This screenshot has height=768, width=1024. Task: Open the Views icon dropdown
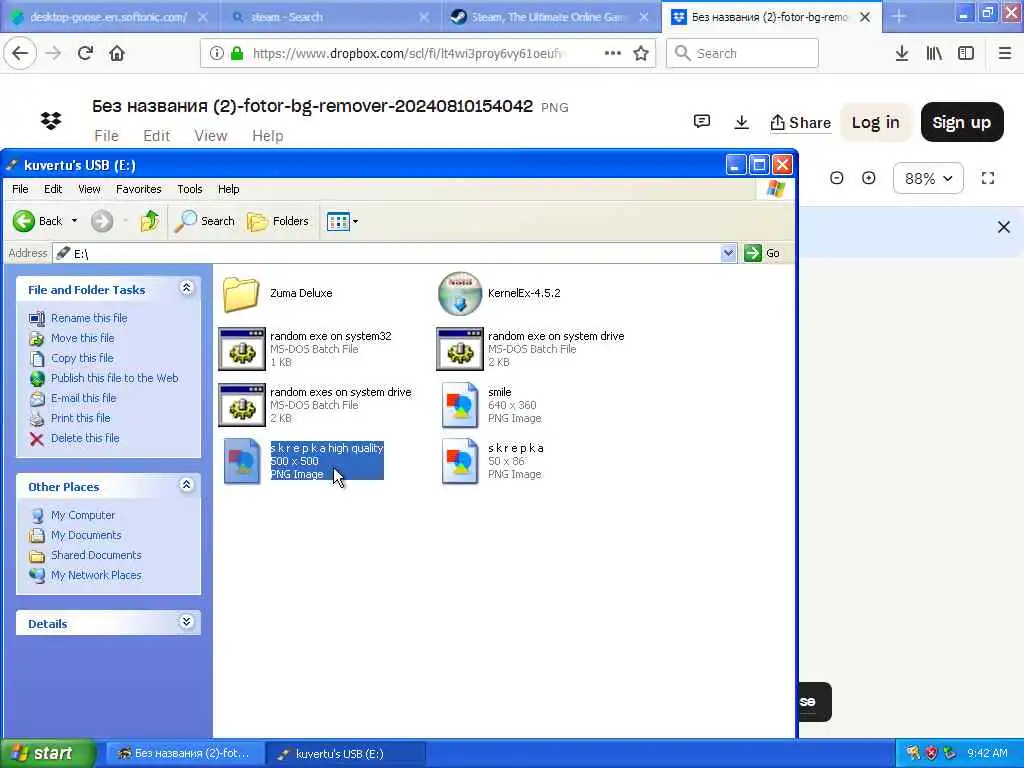pos(342,221)
